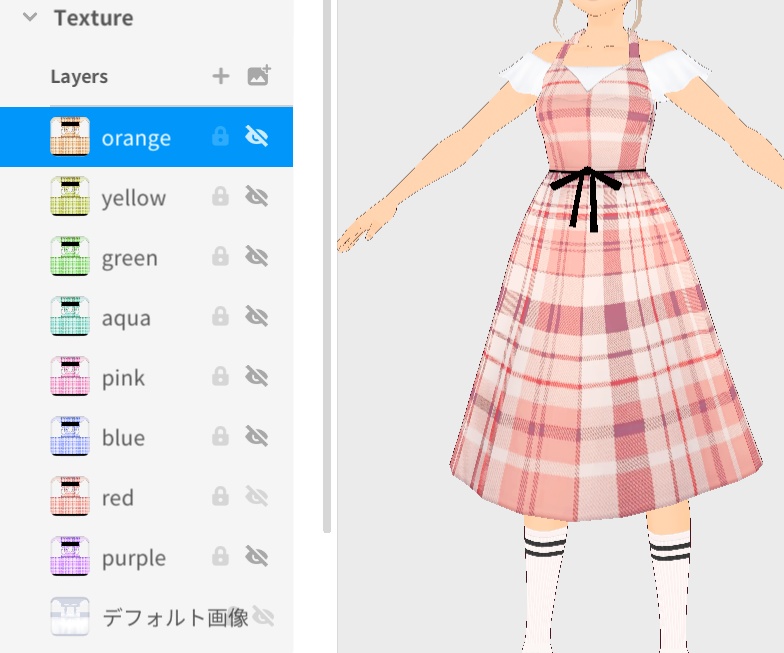The width and height of the screenshot is (784, 653).
Task: Collapse the Texture section chevron
Action: pos(30,18)
